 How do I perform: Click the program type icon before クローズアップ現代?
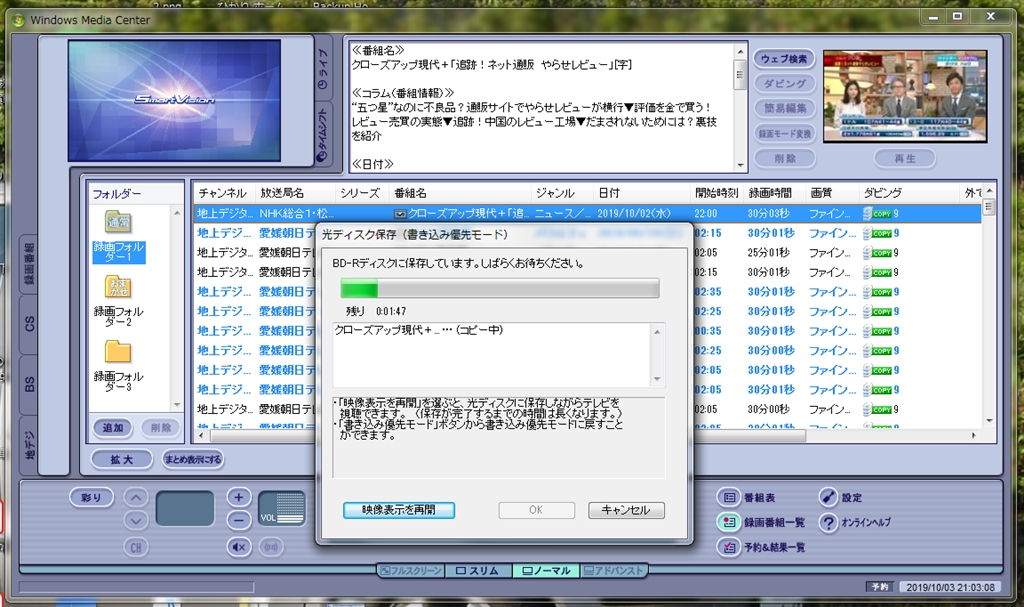[x=400, y=214]
